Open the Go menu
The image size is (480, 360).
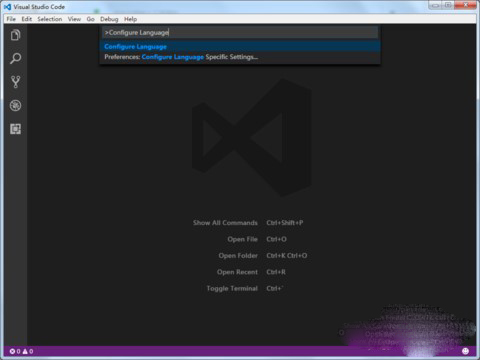click(91, 19)
